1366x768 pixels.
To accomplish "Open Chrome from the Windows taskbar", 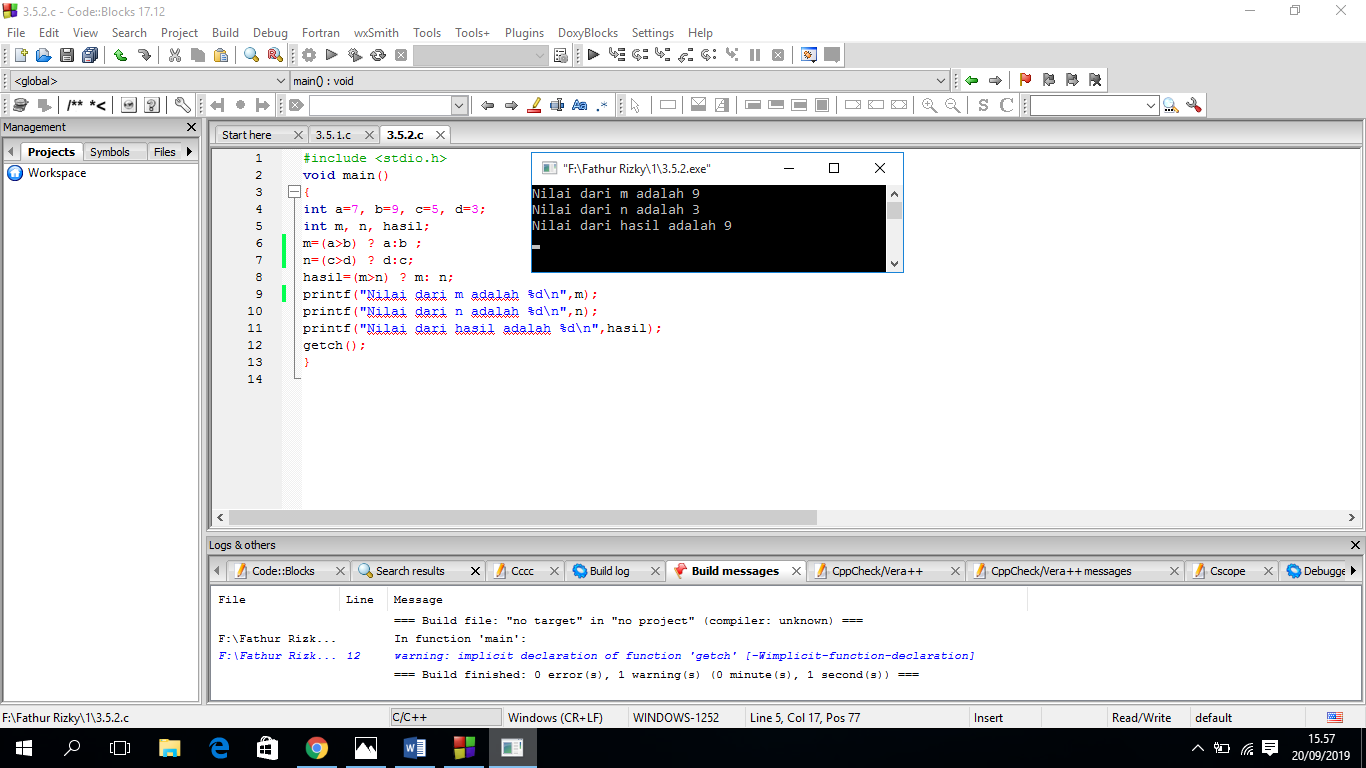I will [316, 747].
